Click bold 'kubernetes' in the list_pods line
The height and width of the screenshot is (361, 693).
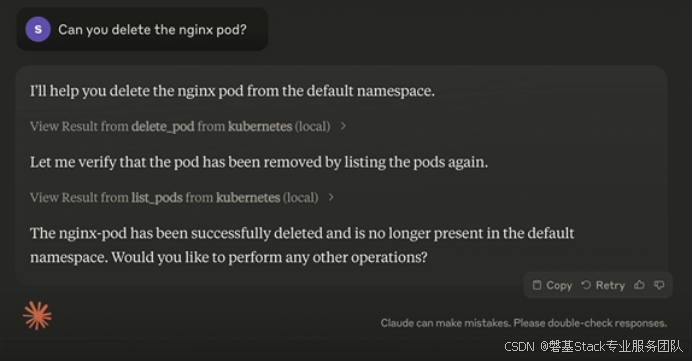coord(248,198)
